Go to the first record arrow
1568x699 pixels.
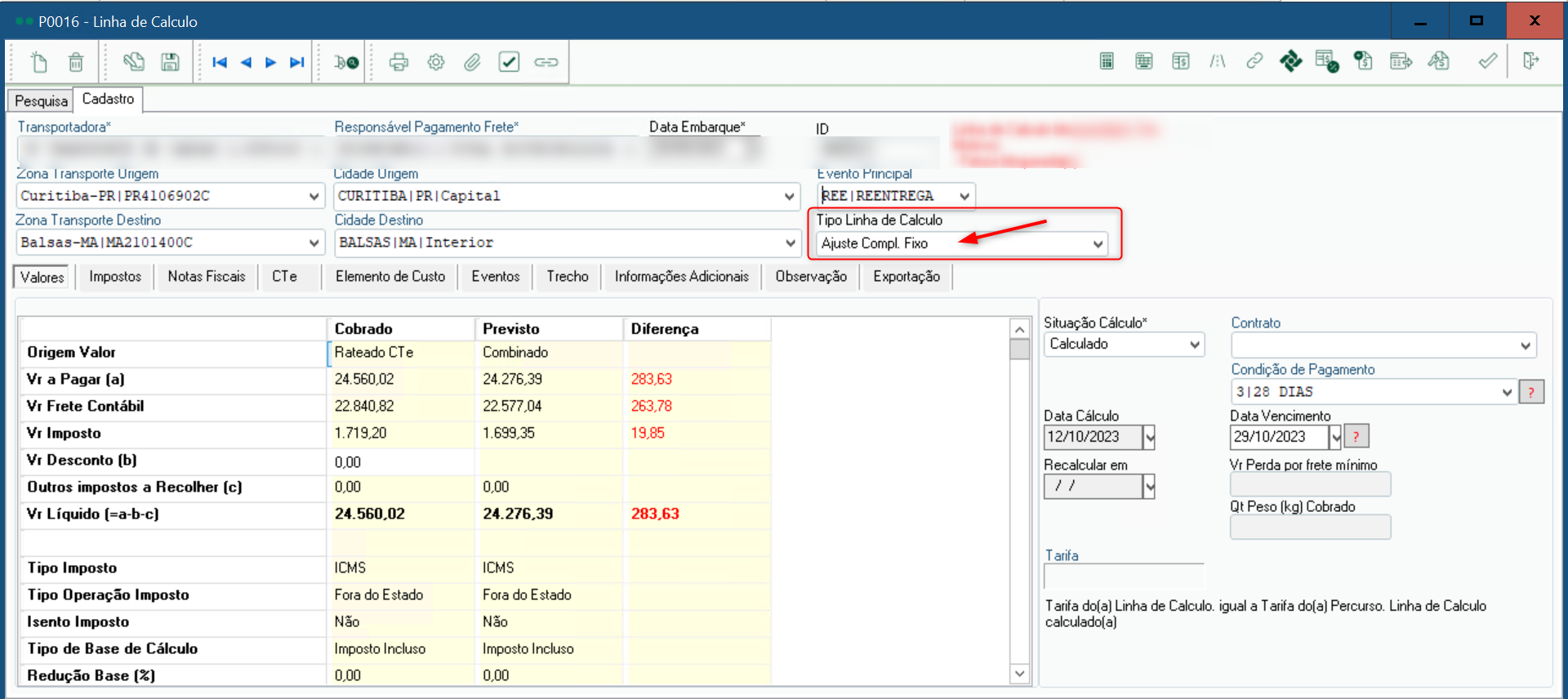pyautogui.click(x=220, y=62)
